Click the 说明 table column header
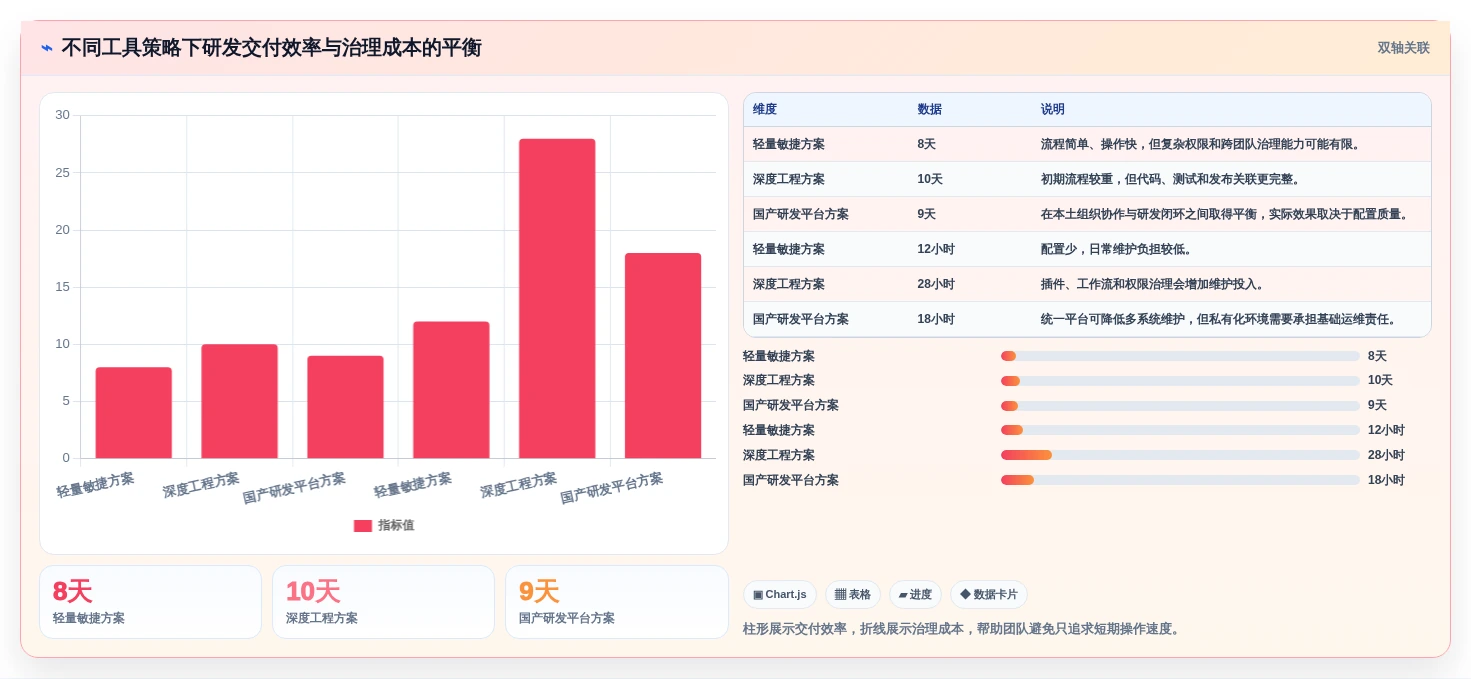This screenshot has width=1471, height=679. tap(1053, 109)
